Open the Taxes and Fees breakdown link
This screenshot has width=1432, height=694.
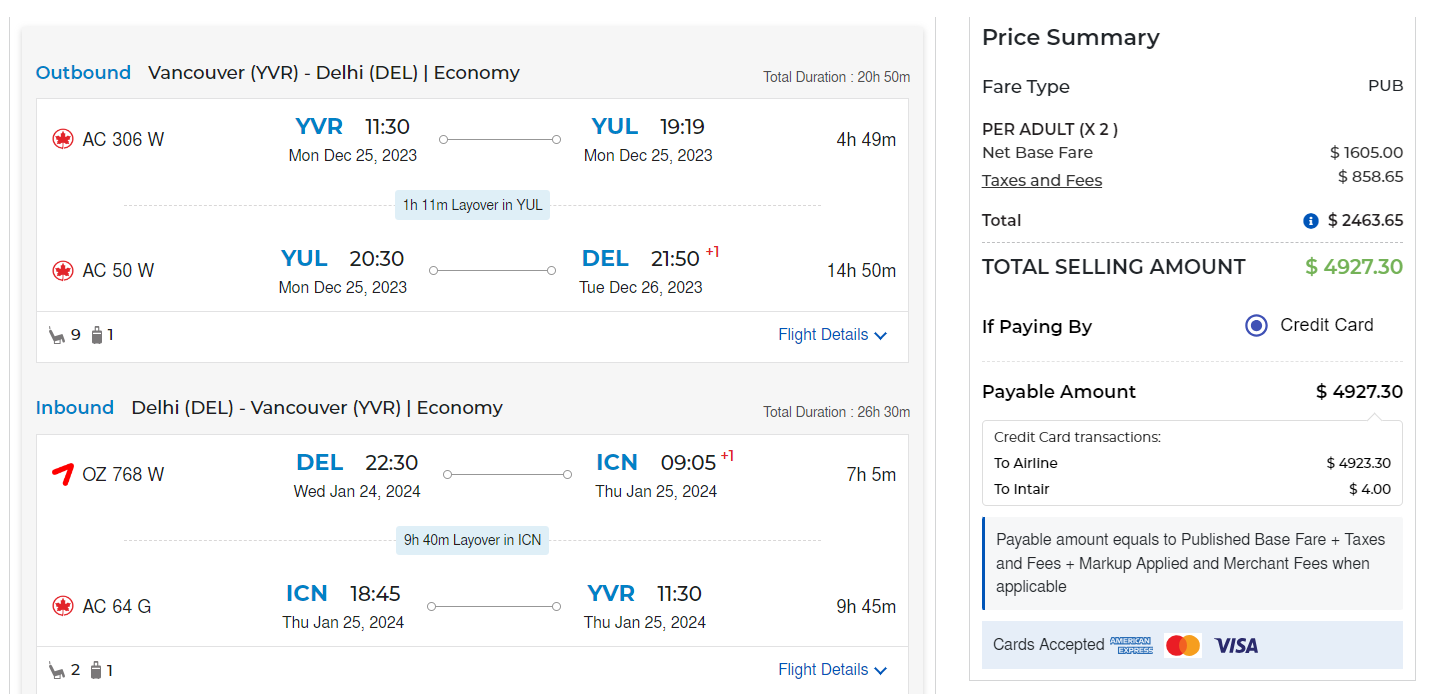1041,181
